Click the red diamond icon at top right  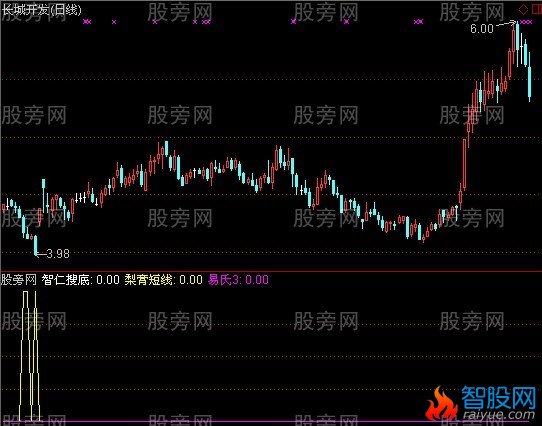pyautogui.click(x=524, y=10)
